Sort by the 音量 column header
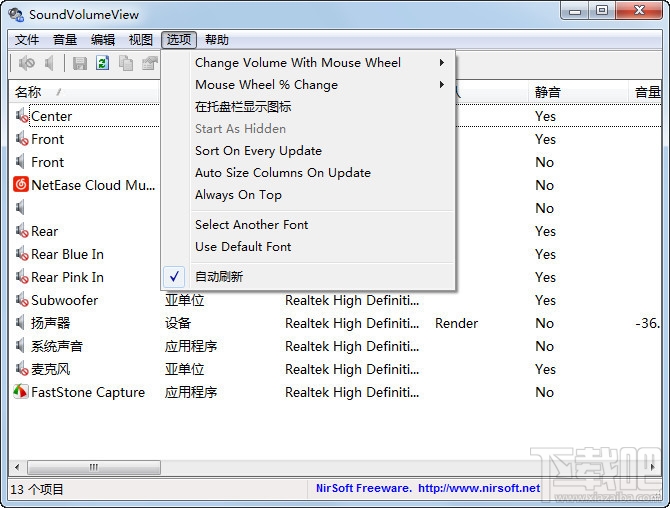The height and width of the screenshot is (508, 670). pyautogui.click(x=645, y=92)
